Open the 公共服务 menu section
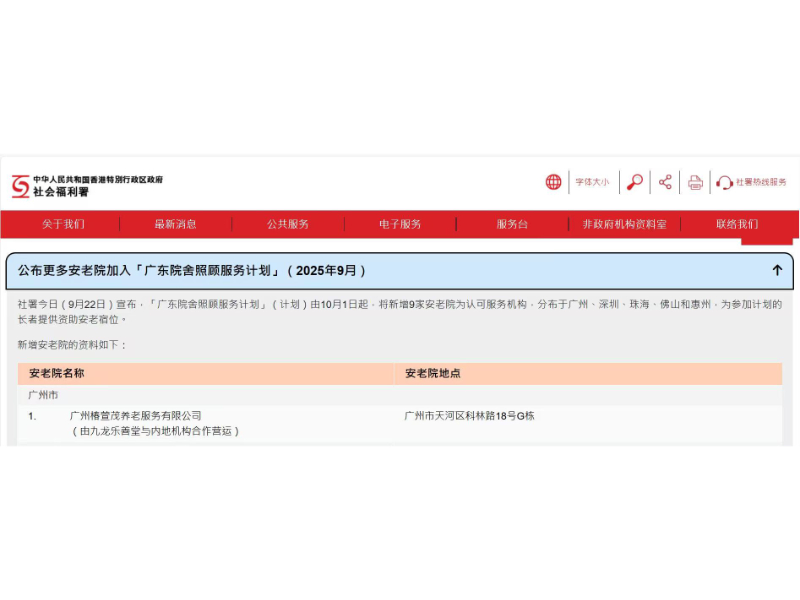The width and height of the screenshot is (800, 600). (x=288, y=224)
